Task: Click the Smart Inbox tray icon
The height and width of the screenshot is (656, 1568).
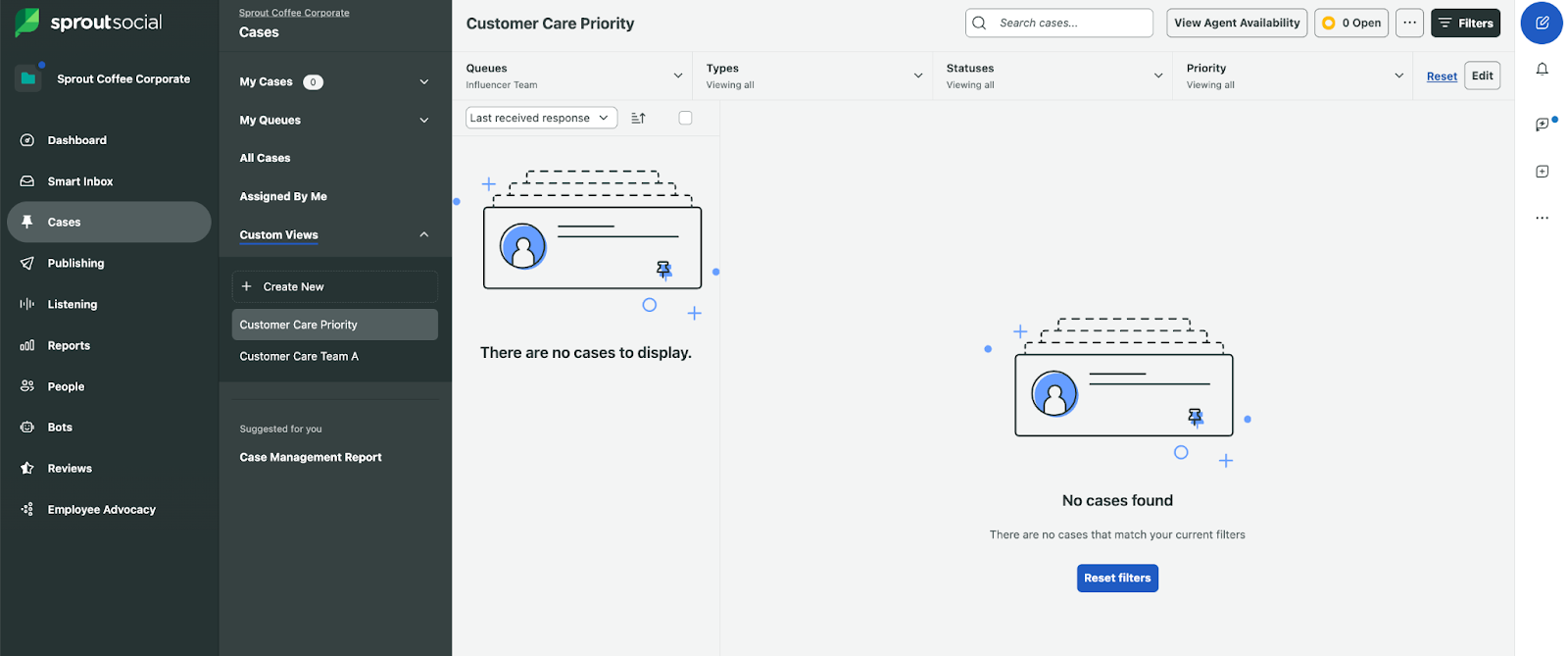Action: 27,181
